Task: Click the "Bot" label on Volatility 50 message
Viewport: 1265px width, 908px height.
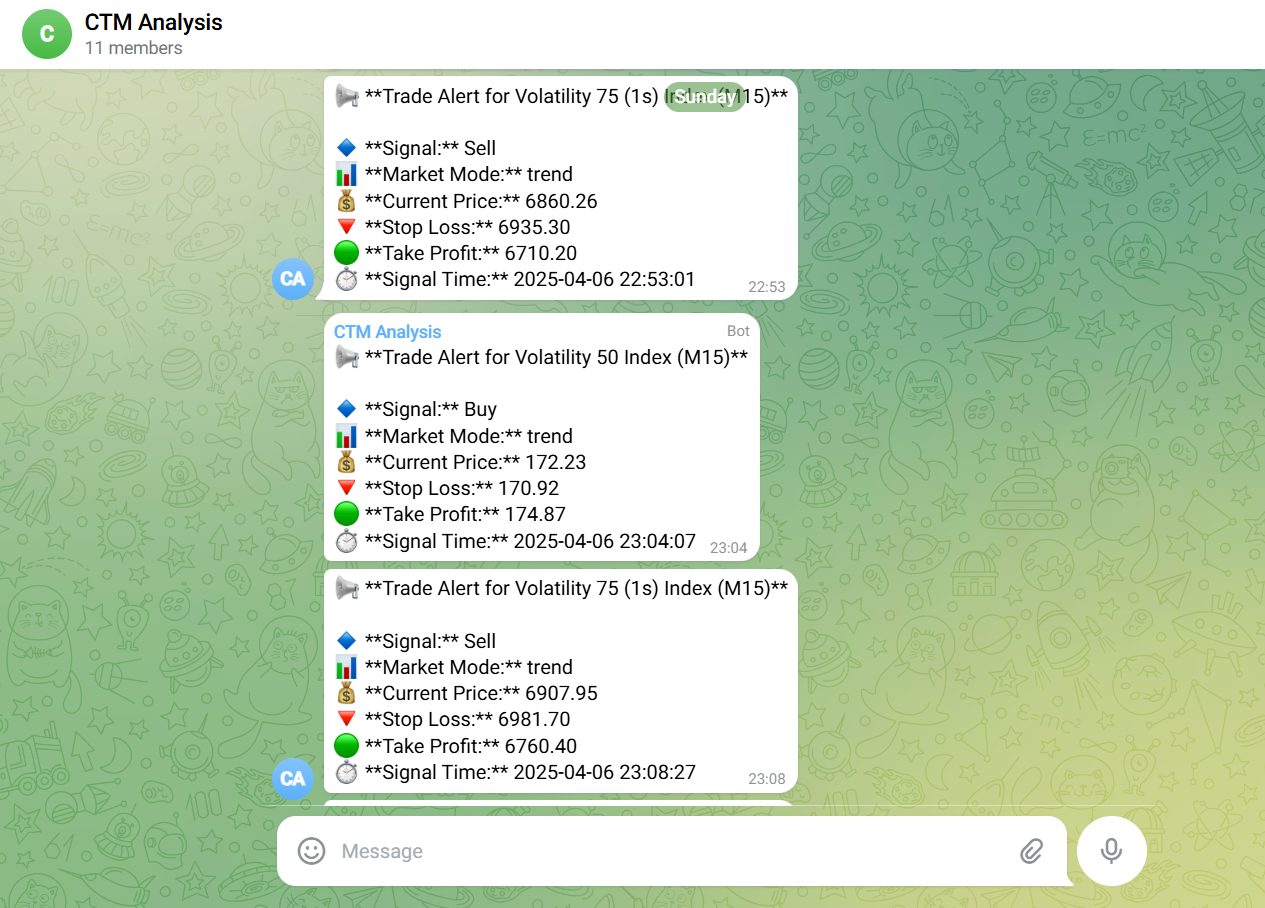Action: [738, 331]
